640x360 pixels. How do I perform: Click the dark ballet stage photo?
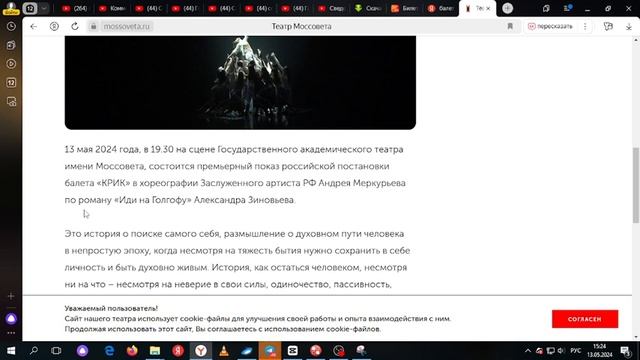pyautogui.click(x=240, y=82)
